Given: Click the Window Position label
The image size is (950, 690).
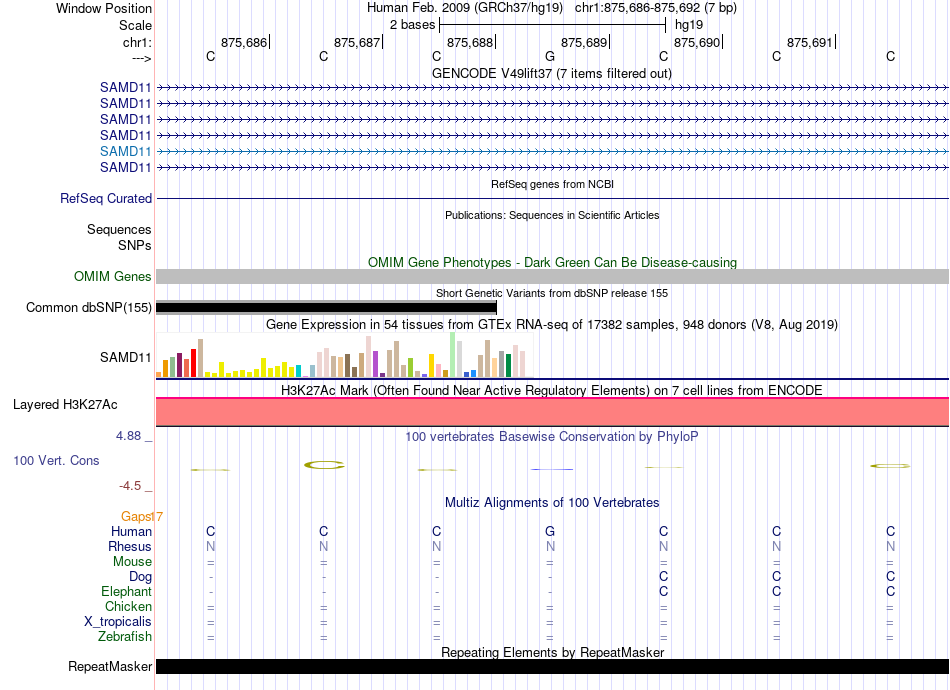Looking at the screenshot, I should tap(104, 8).
